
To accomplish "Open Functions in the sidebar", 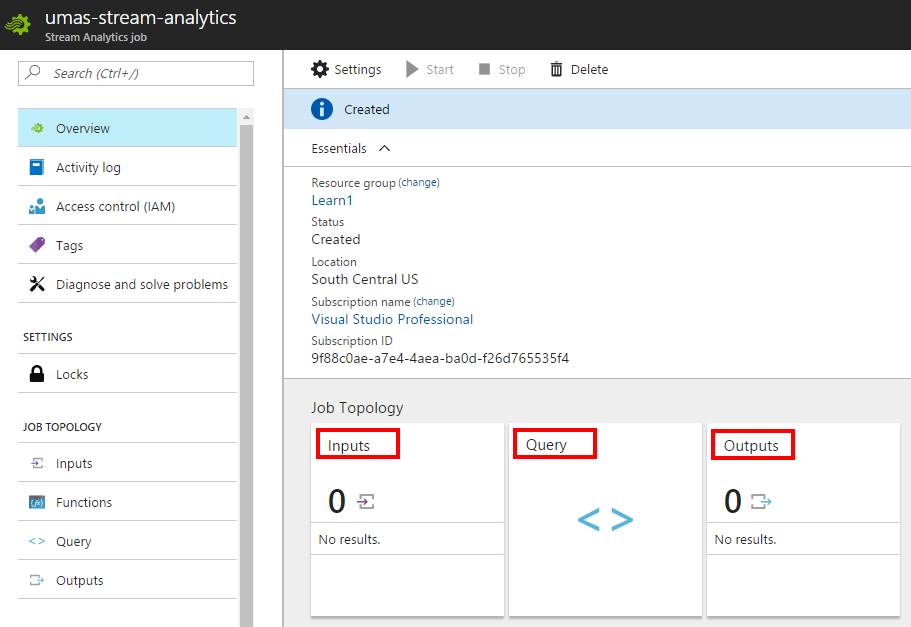I will pos(127,502).
